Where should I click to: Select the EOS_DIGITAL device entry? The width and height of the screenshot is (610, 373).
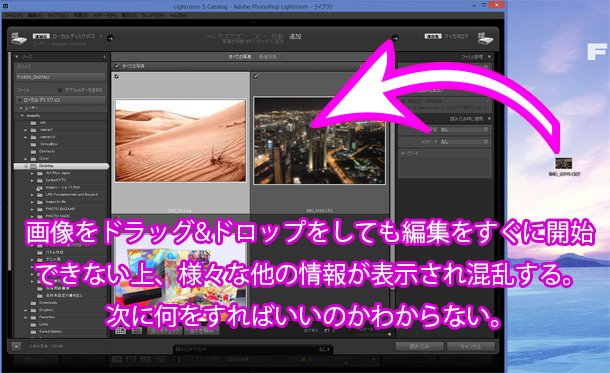coord(60,77)
